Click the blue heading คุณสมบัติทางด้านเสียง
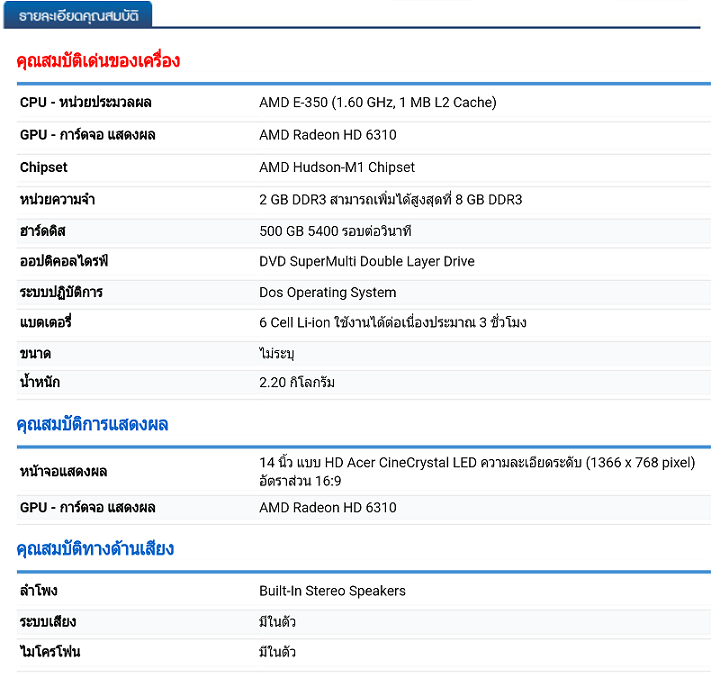 click(95, 549)
